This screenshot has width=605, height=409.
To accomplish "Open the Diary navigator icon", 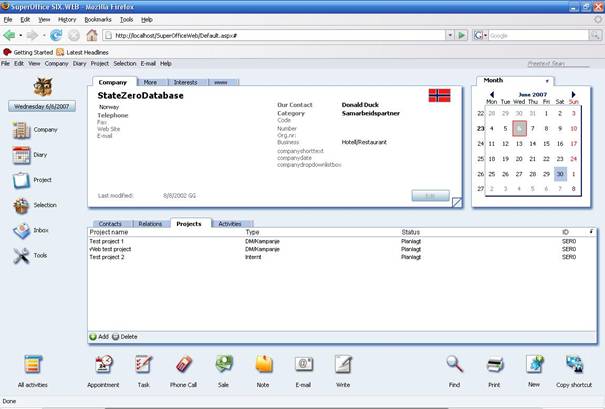I will click(x=21, y=155).
